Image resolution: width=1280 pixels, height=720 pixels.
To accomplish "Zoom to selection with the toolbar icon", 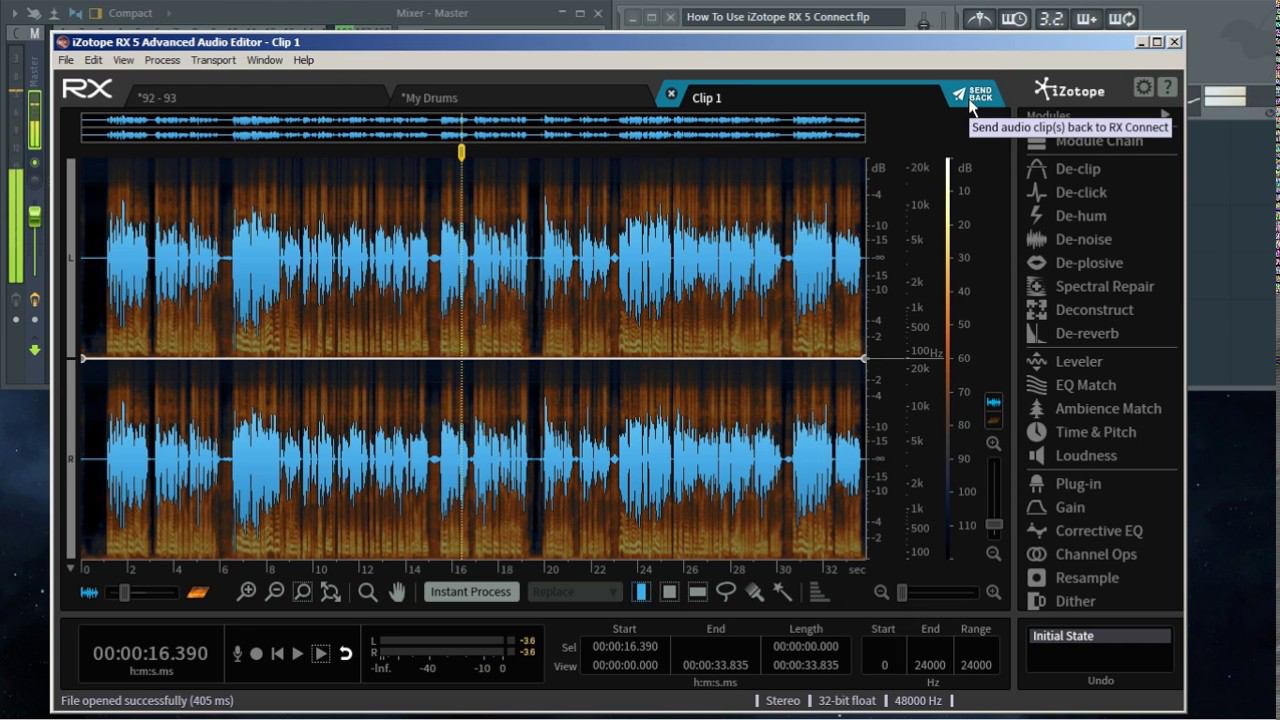I will click(x=302, y=592).
